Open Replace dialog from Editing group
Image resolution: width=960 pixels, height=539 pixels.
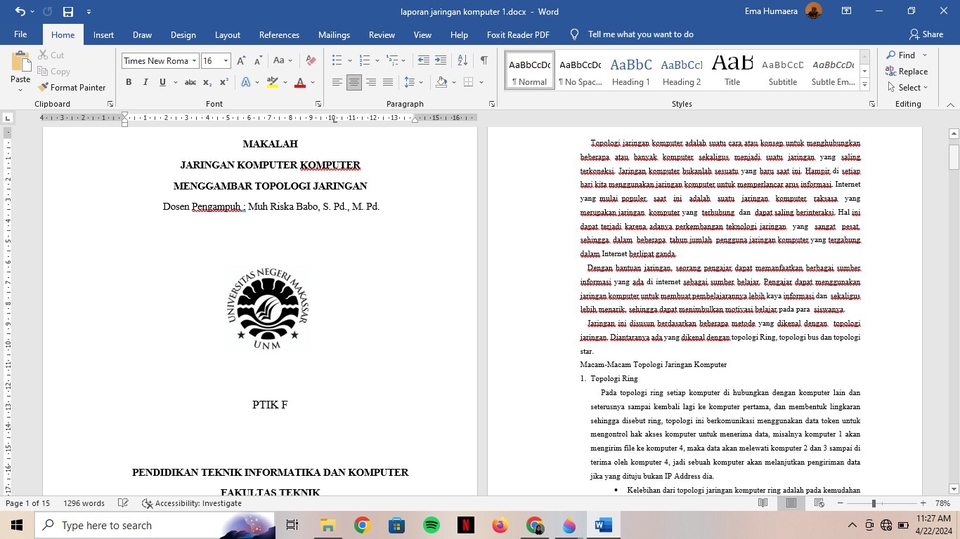(x=906, y=71)
